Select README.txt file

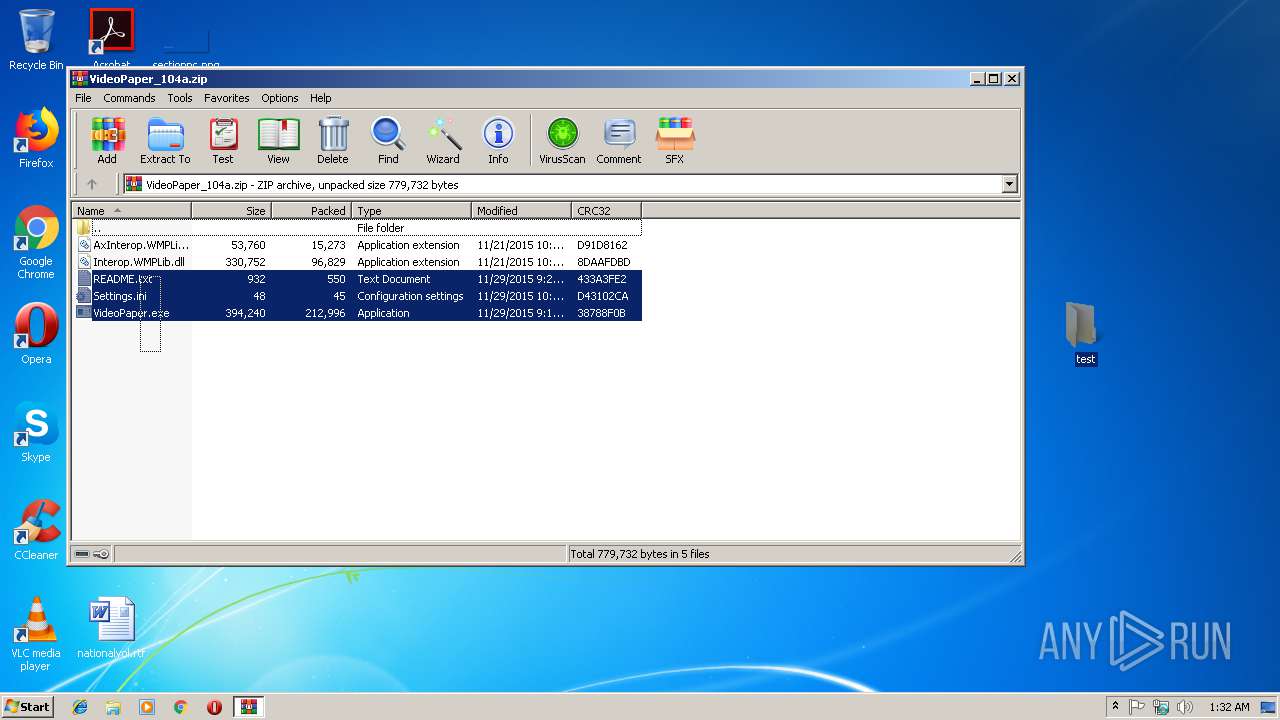(358, 279)
